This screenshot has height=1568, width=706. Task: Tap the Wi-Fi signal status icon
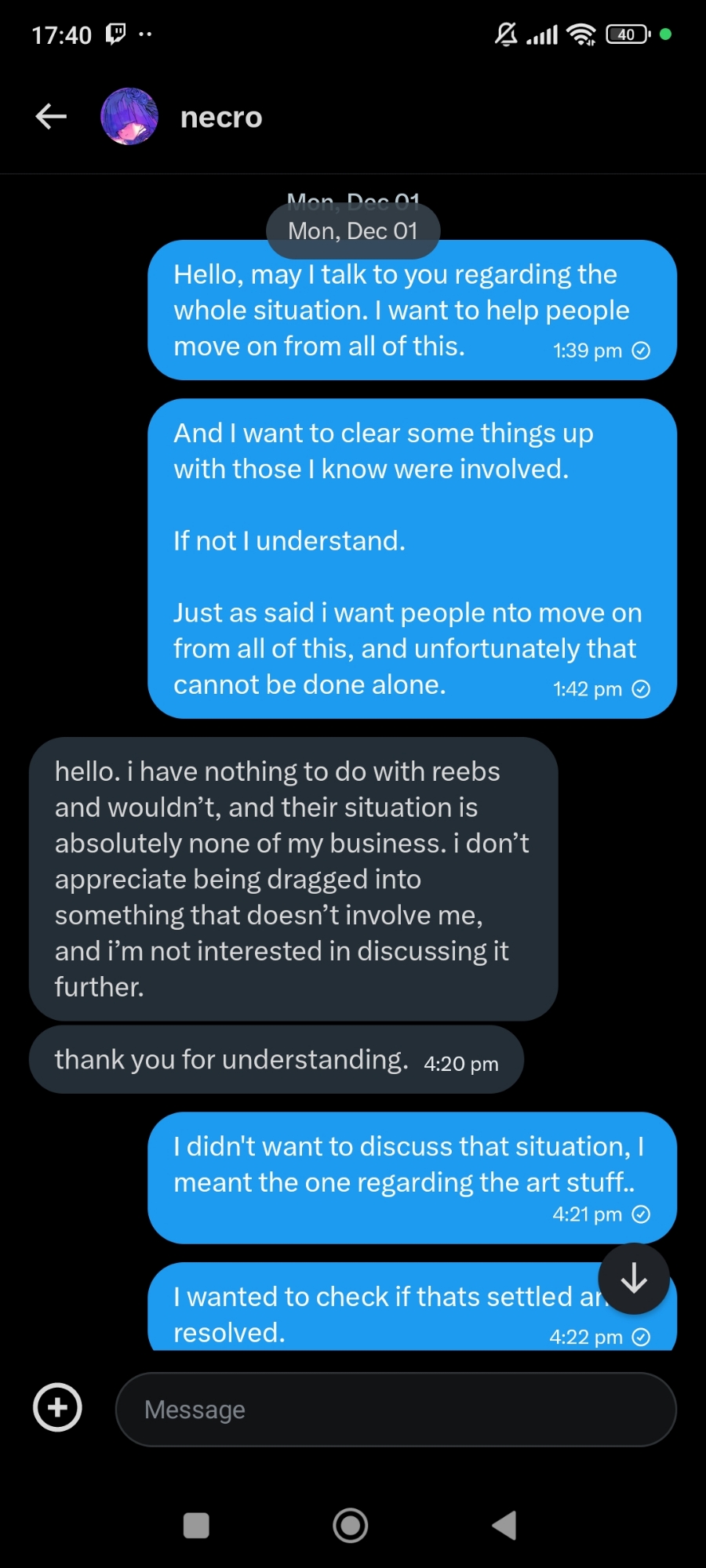pos(581,34)
